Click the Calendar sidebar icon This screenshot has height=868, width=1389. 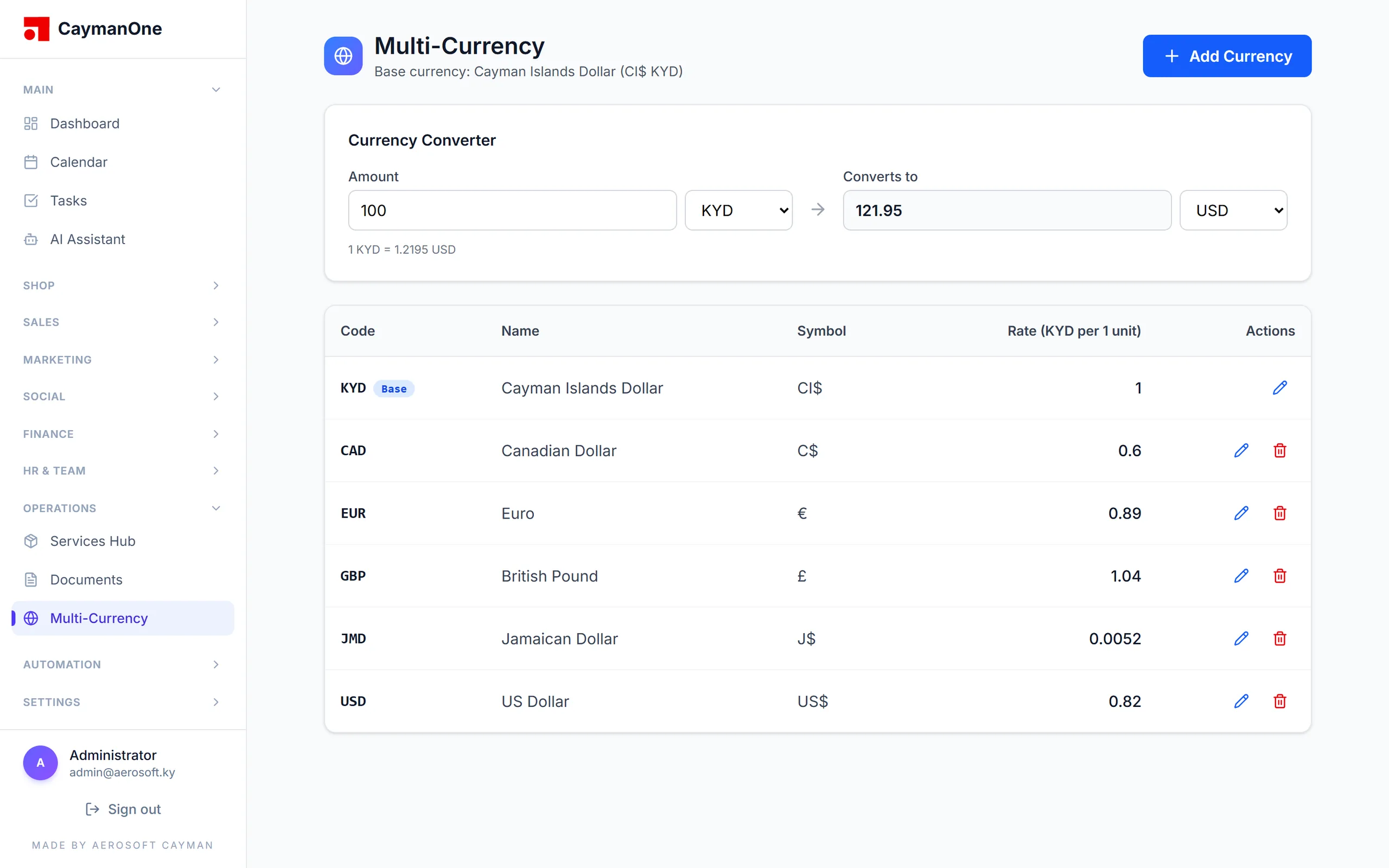(x=31, y=162)
